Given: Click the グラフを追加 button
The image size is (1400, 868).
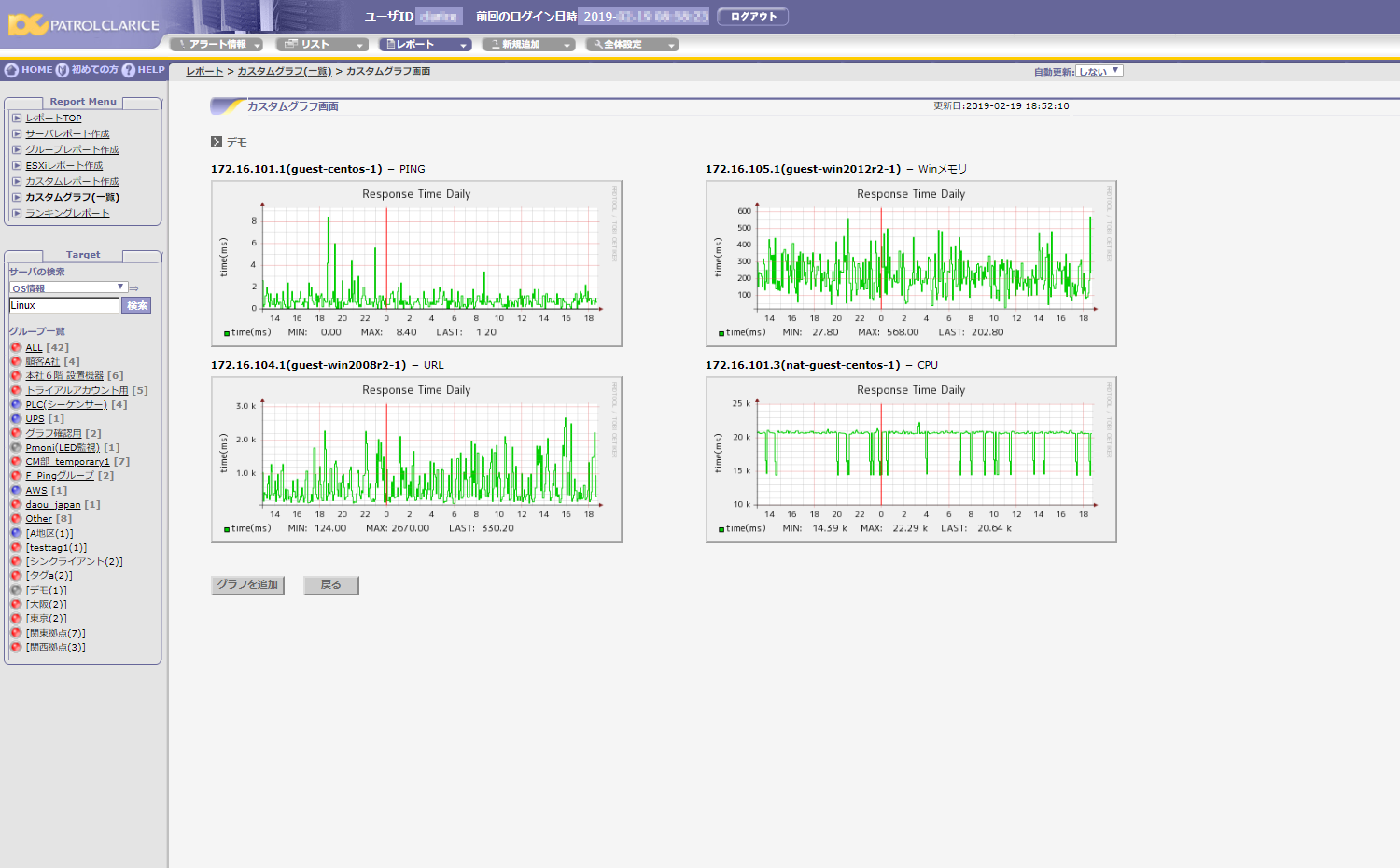Looking at the screenshot, I should 247,585.
